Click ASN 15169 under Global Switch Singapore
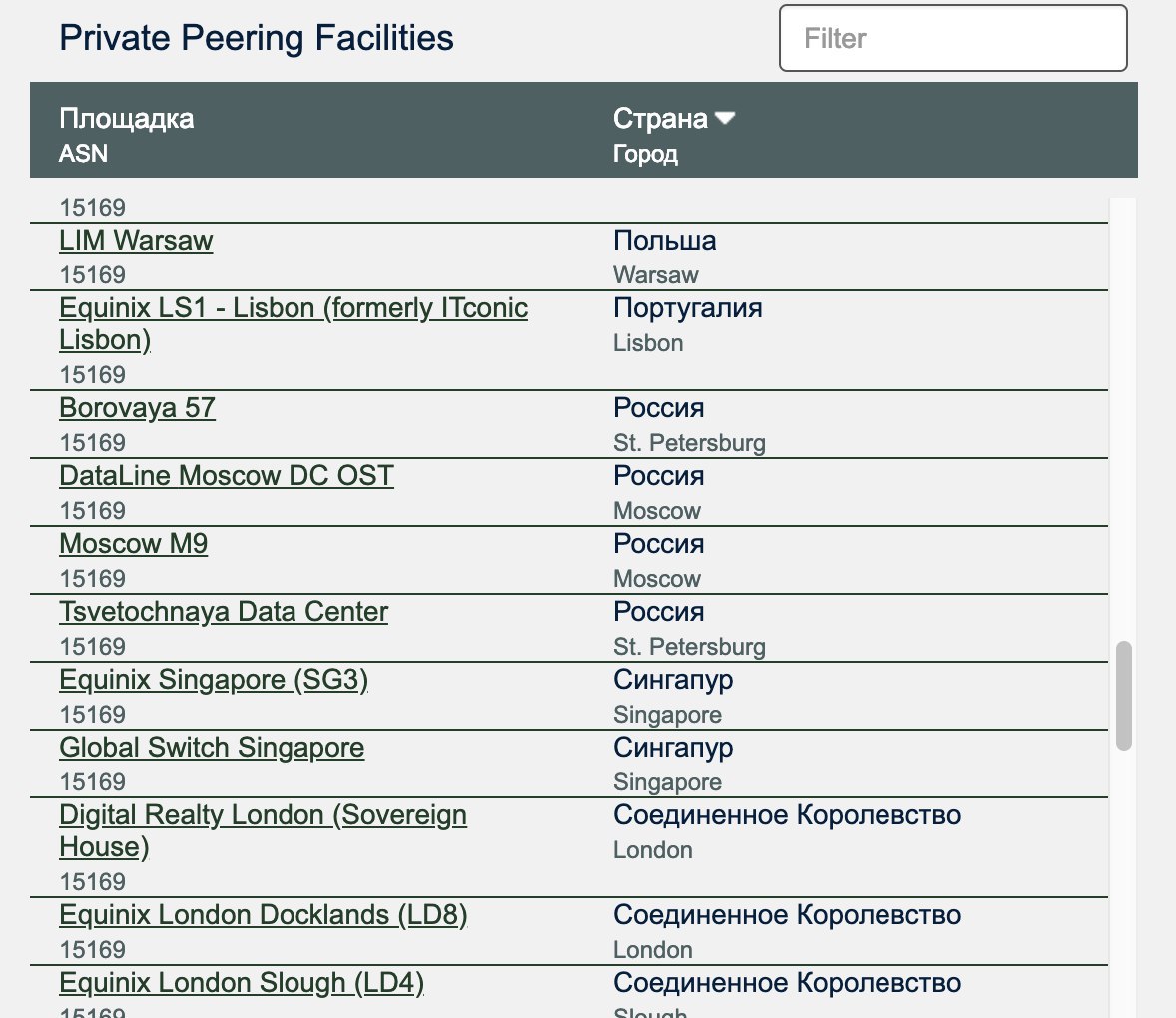Image resolution: width=1176 pixels, height=1018 pixels. pyautogui.click(x=92, y=782)
